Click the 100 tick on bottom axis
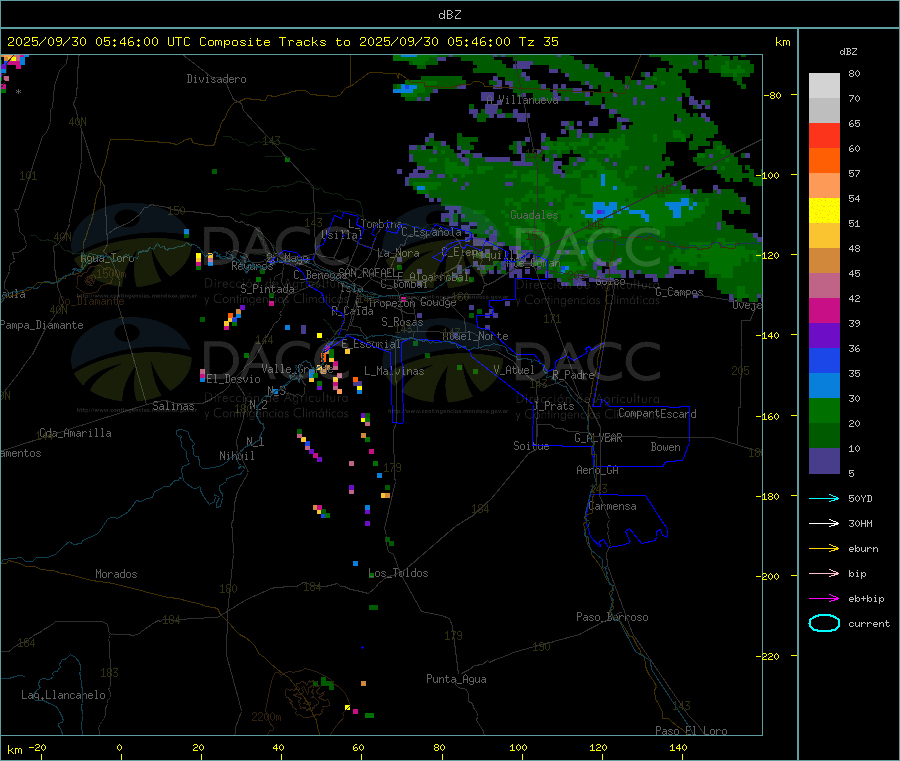Screen dimensions: 900x761 coord(518,747)
